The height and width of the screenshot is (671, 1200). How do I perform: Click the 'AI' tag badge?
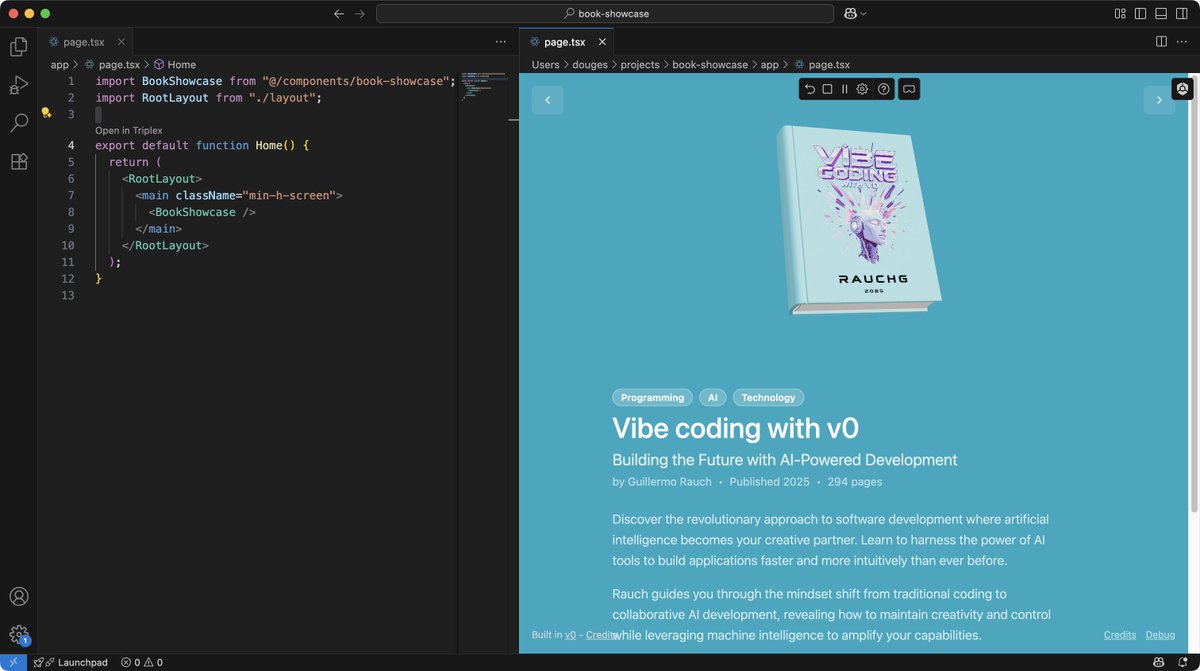713,397
